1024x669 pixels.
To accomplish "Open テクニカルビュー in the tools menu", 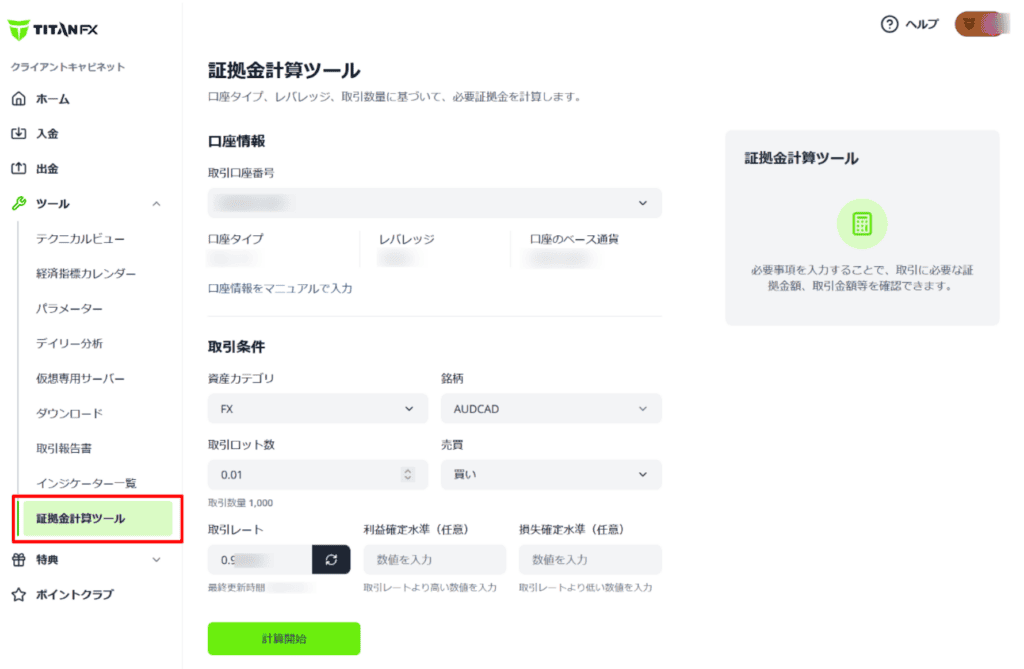I will [x=80, y=239].
